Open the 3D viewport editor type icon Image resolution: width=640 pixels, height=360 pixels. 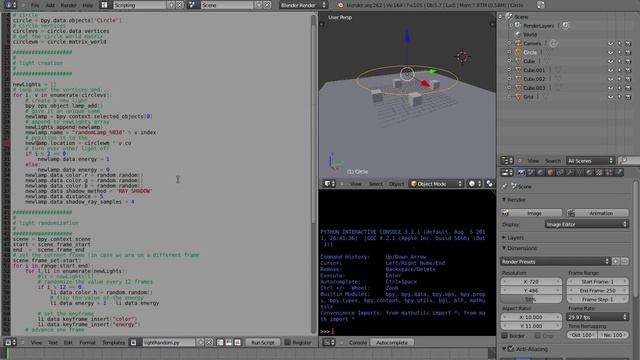pyautogui.click(x=329, y=184)
